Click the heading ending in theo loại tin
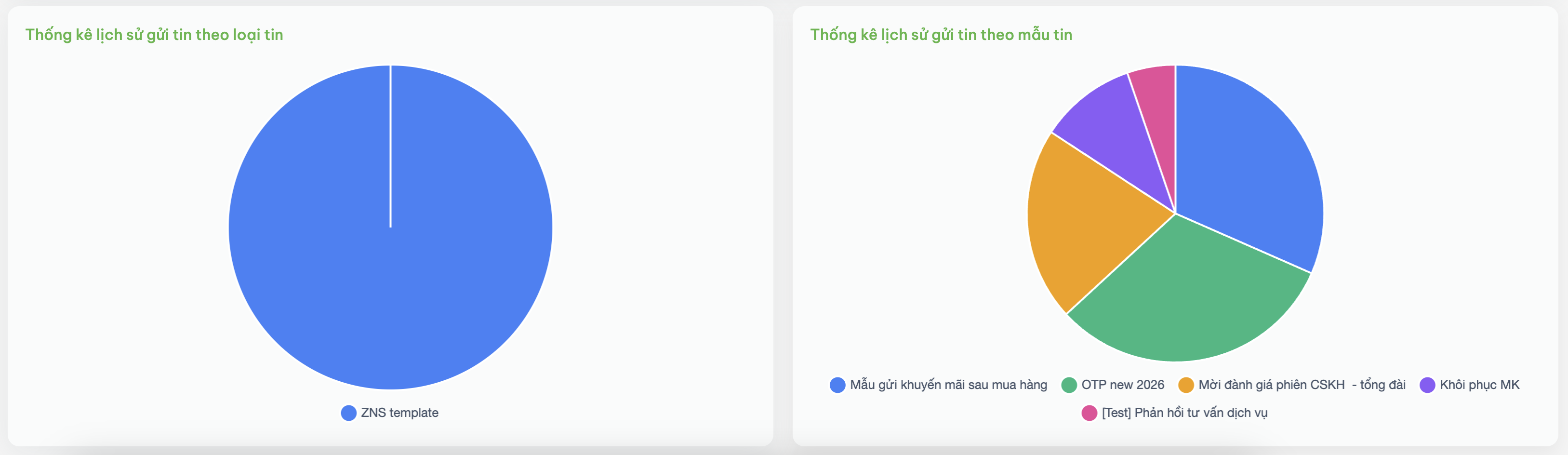 tap(154, 35)
